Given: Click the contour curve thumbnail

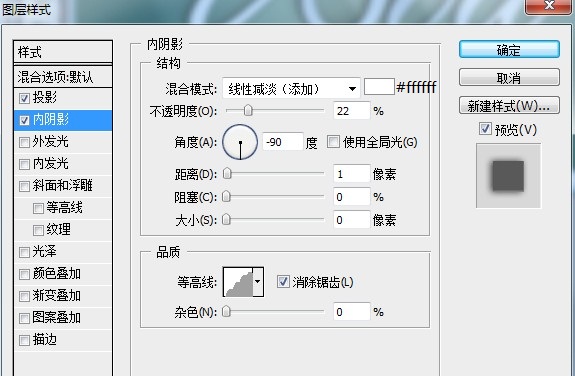Looking at the screenshot, I should [238, 282].
